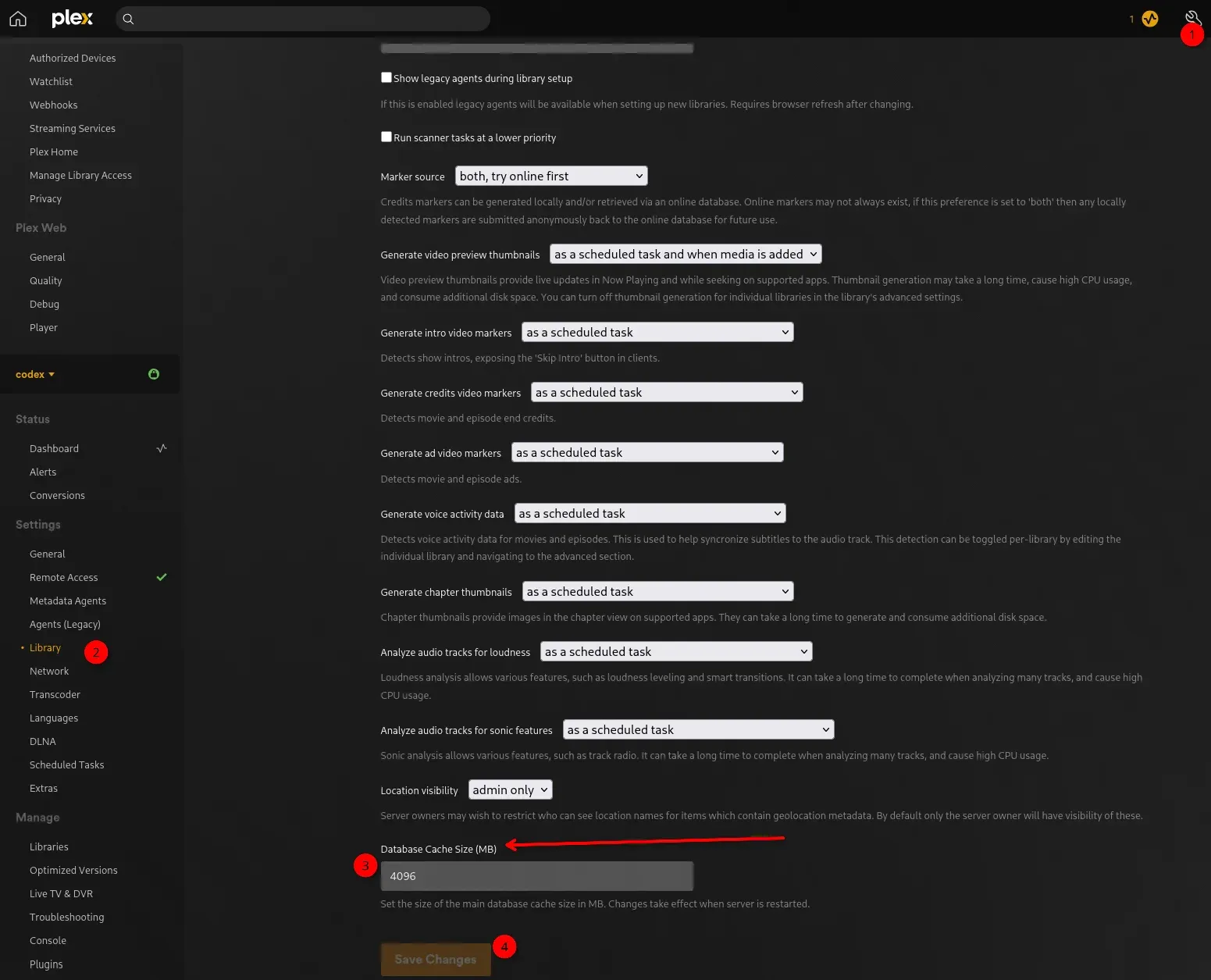Focus the top search bar

[303, 19]
